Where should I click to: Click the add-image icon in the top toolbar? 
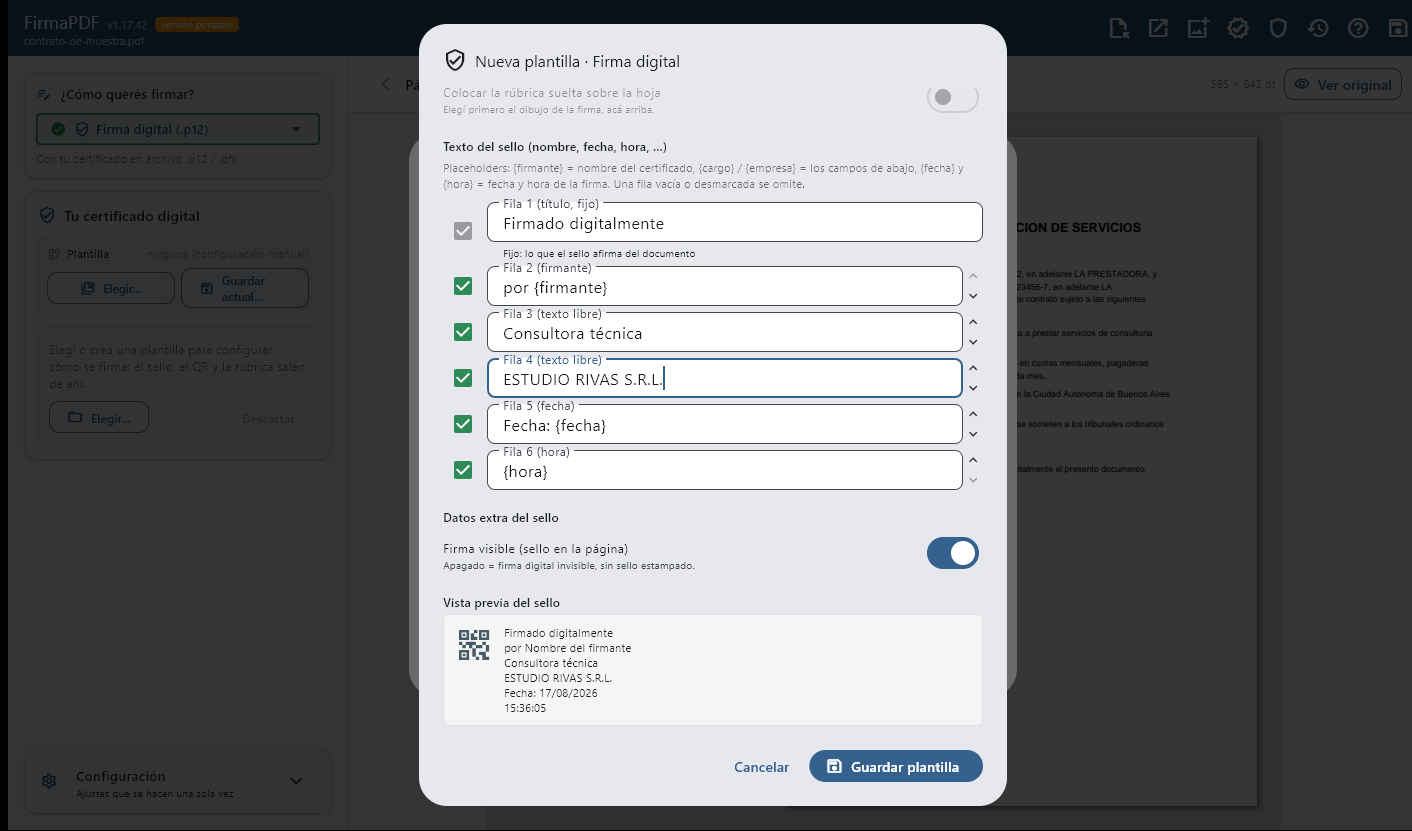pyautogui.click(x=1198, y=28)
